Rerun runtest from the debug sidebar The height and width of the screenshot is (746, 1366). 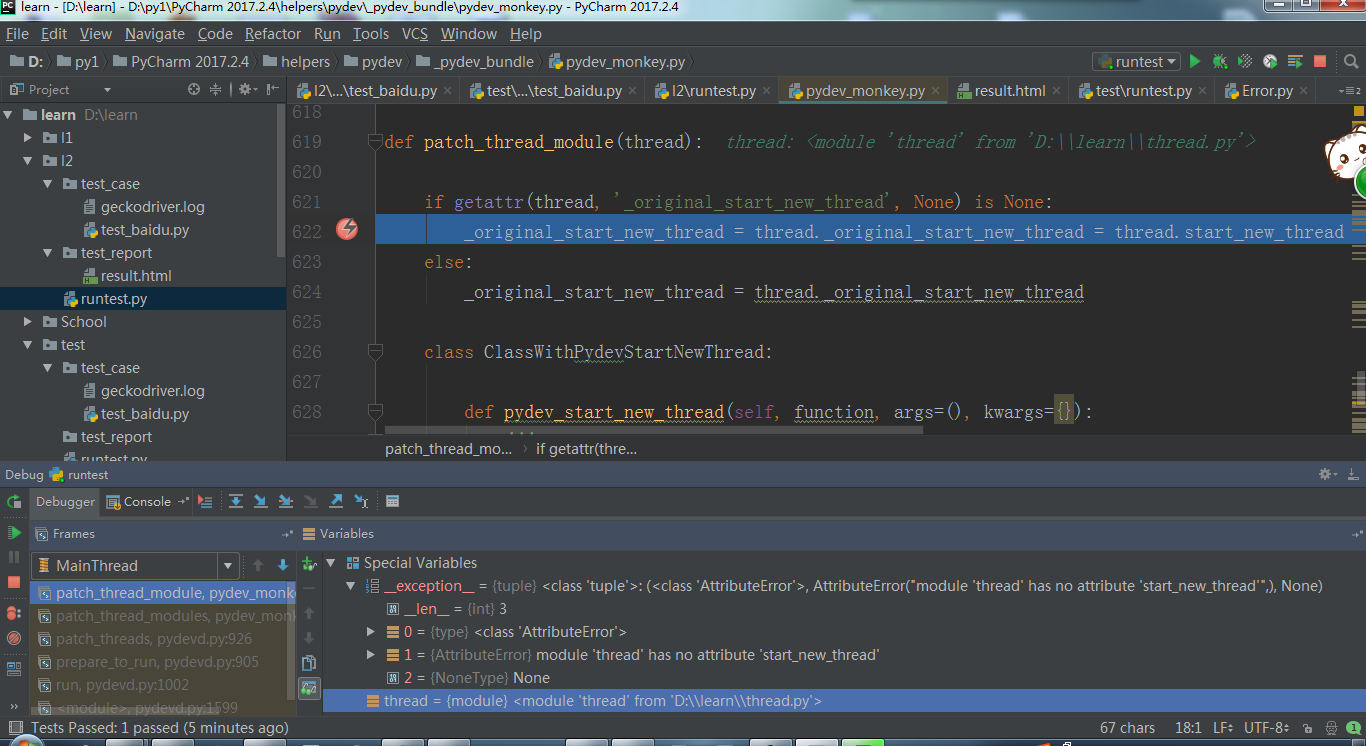click(x=14, y=502)
